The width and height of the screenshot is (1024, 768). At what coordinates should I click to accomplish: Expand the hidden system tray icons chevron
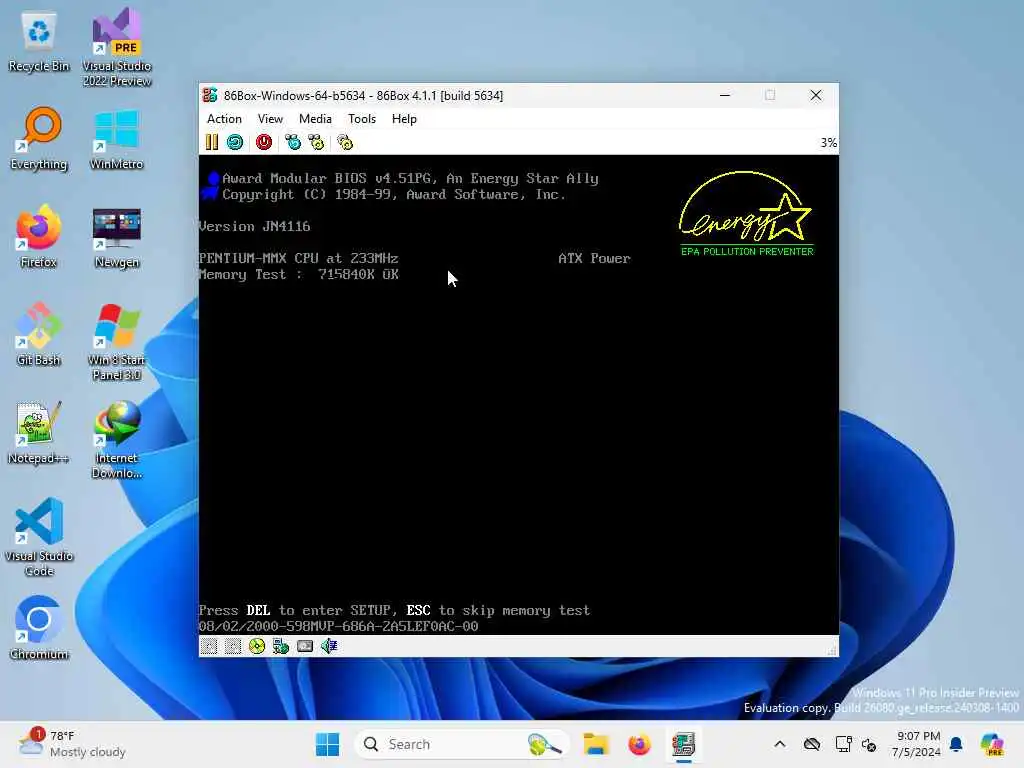pyautogui.click(x=780, y=744)
